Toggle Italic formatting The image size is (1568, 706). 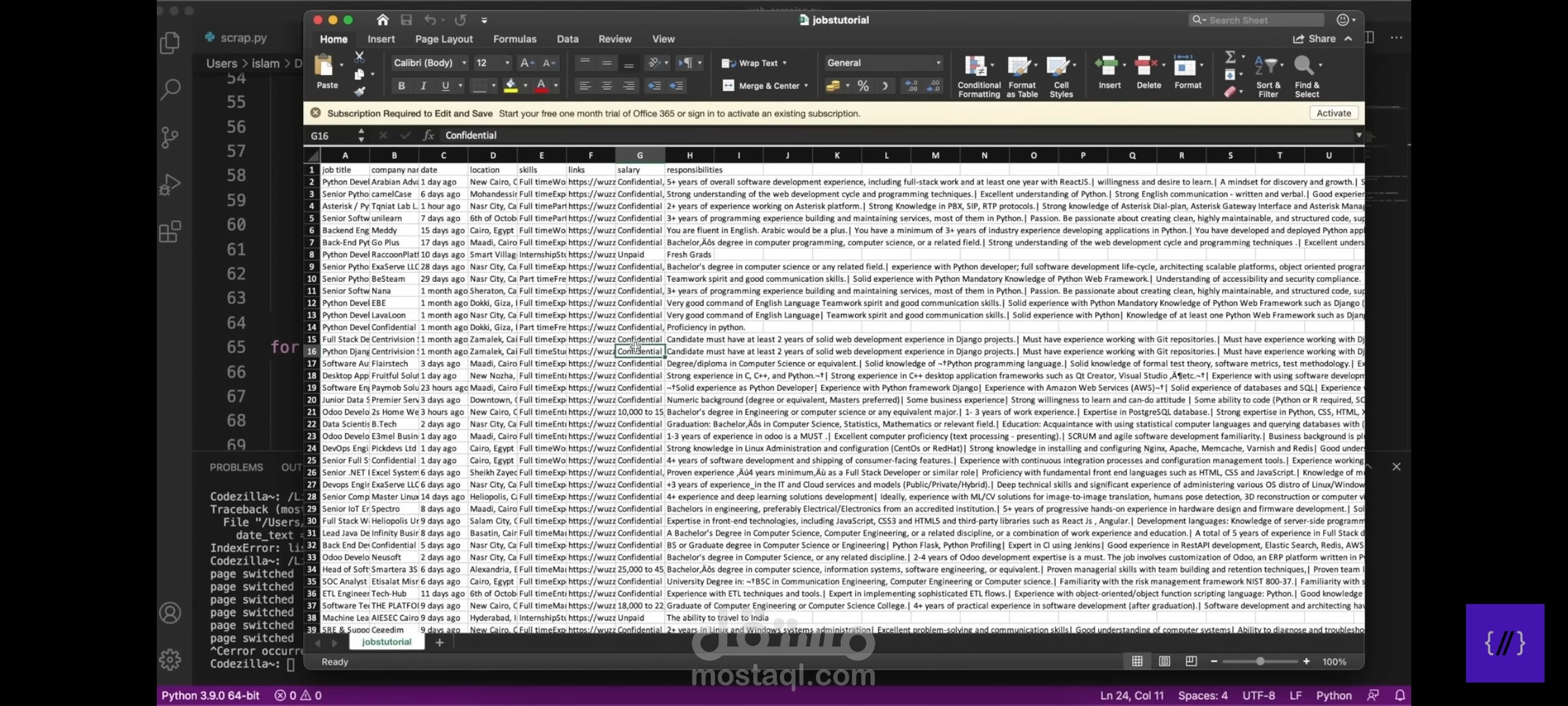click(423, 86)
